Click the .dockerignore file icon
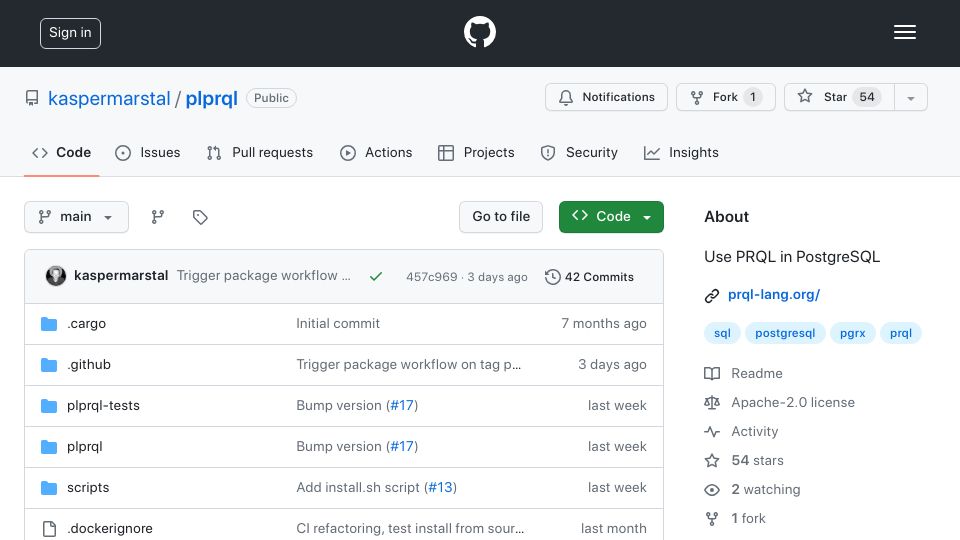The image size is (960, 540). (x=49, y=528)
